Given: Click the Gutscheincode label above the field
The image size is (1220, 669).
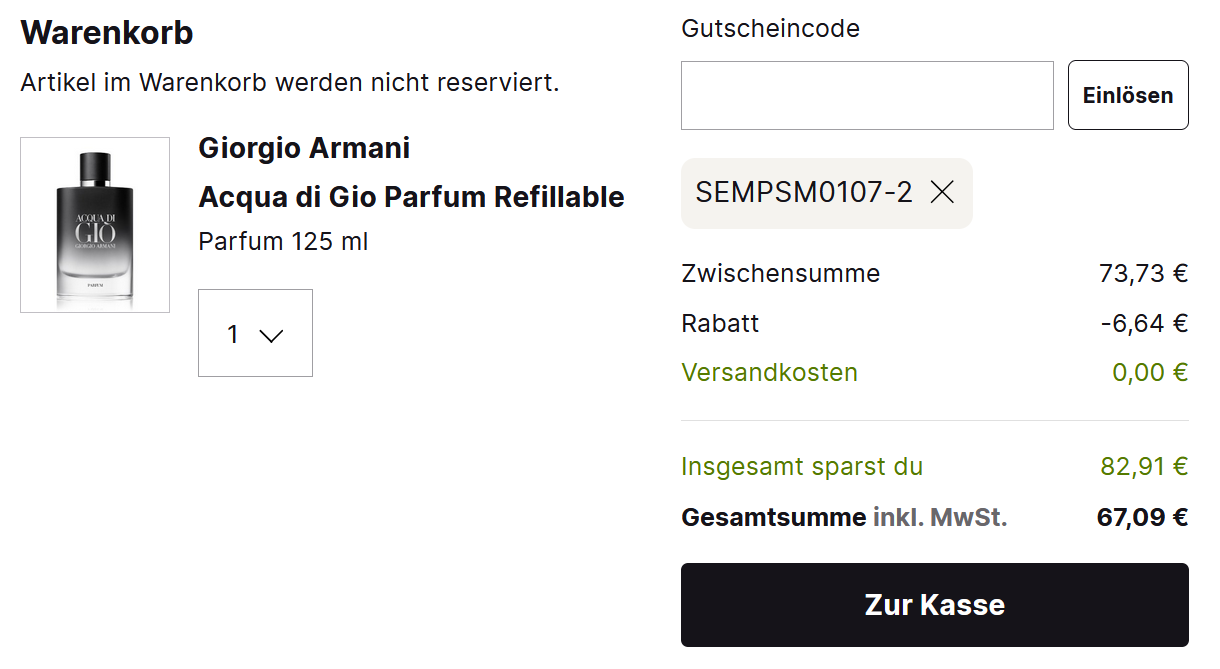Looking at the screenshot, I should tap(770, 29).
